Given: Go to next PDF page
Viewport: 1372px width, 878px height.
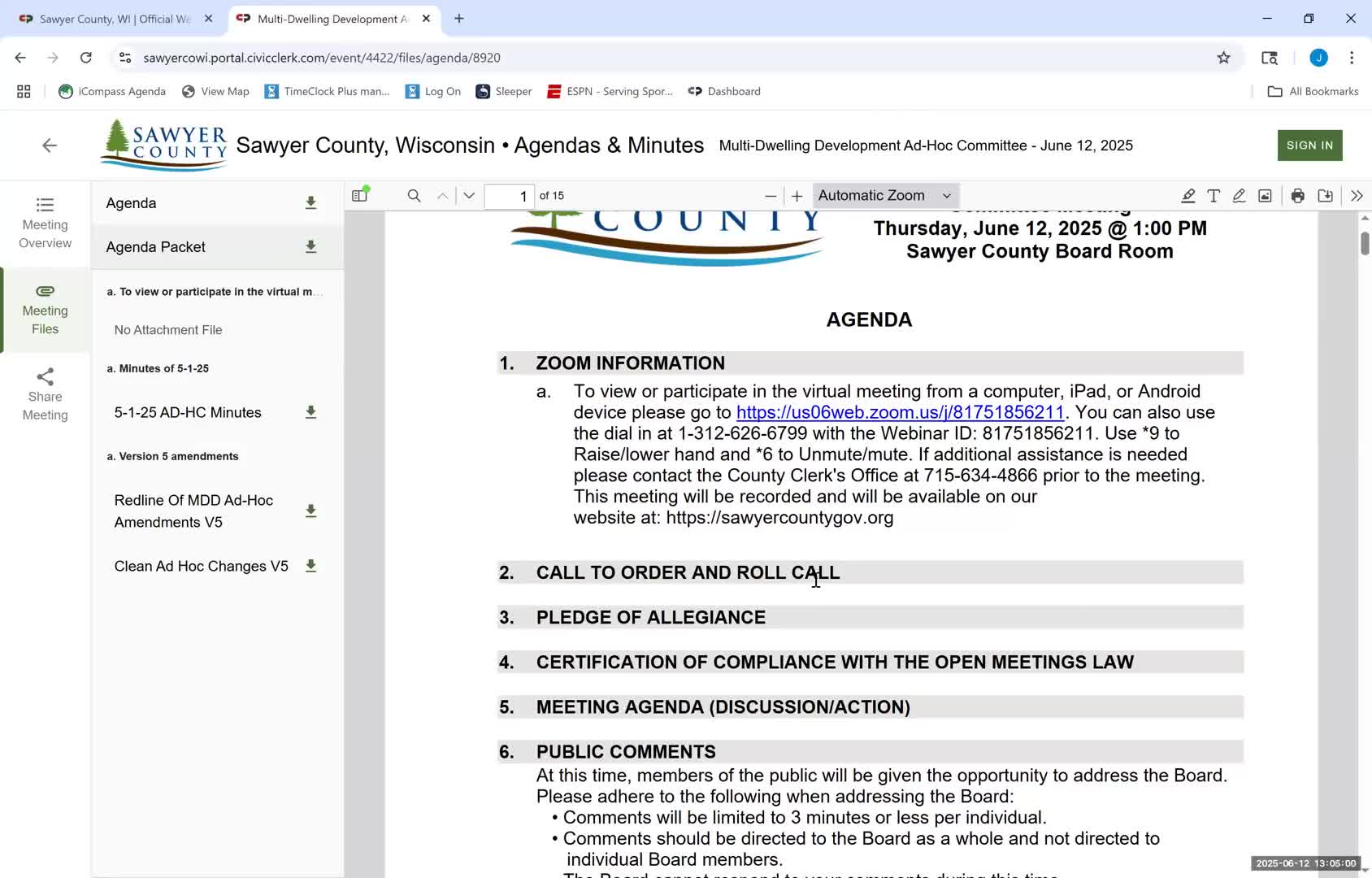Looking at the screenshot, I should click(469, 196).
